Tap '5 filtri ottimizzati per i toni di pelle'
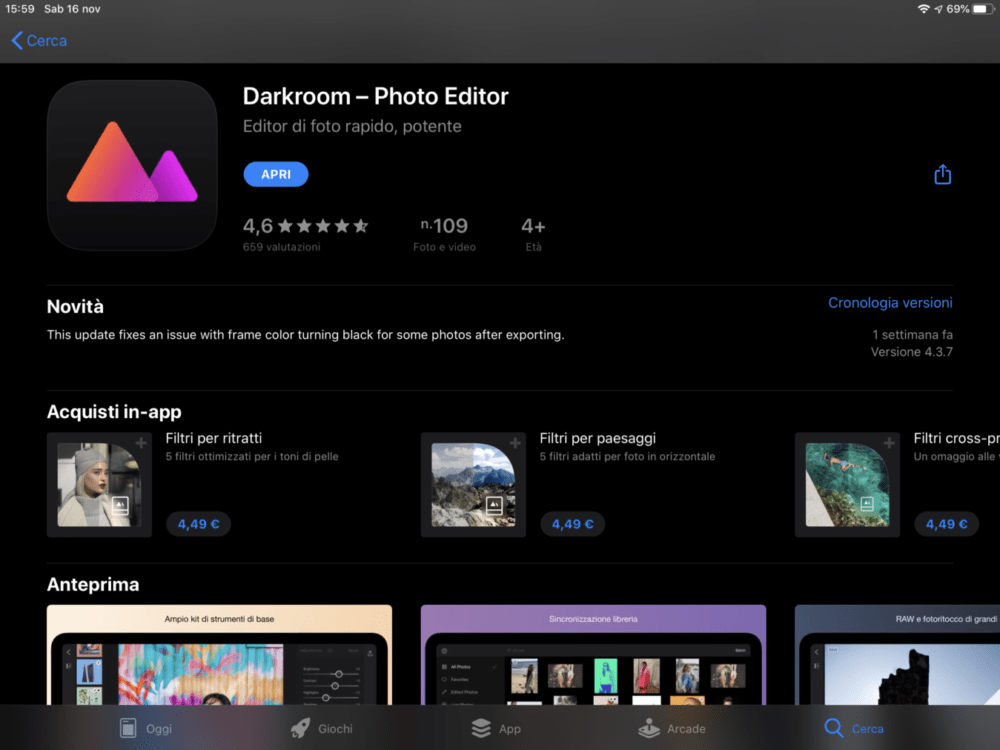This screenshot has height=750, width=1000. click(252, 457)
